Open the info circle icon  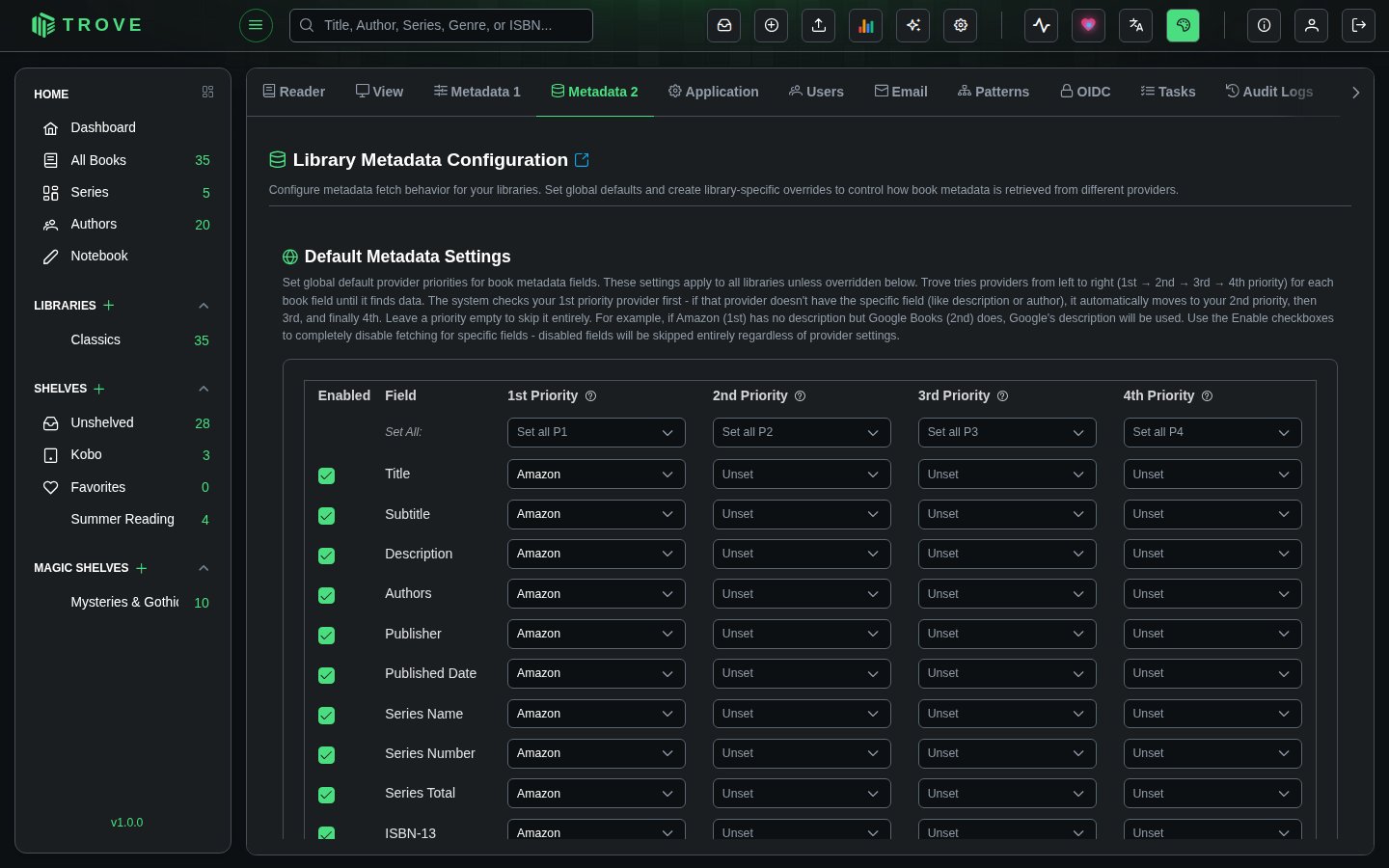[1265, 25]
